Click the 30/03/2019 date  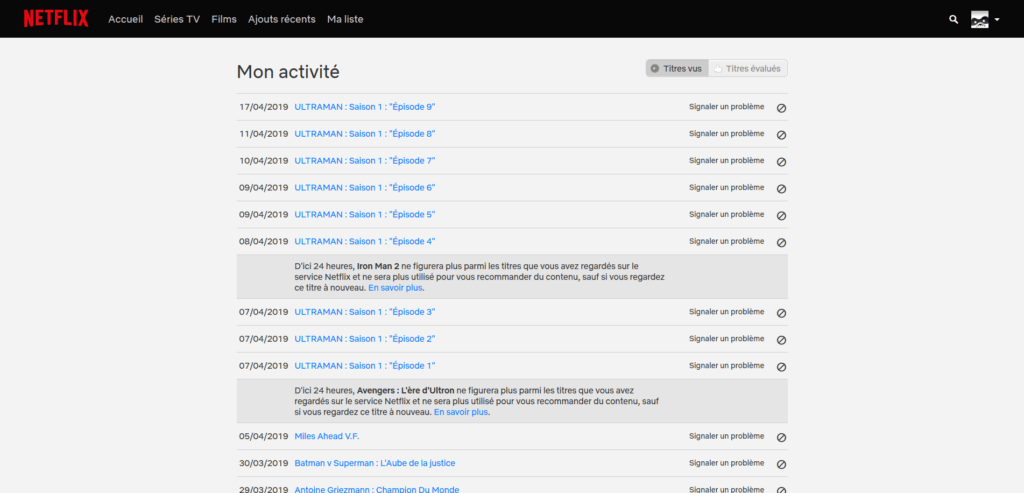pos(263,463)
